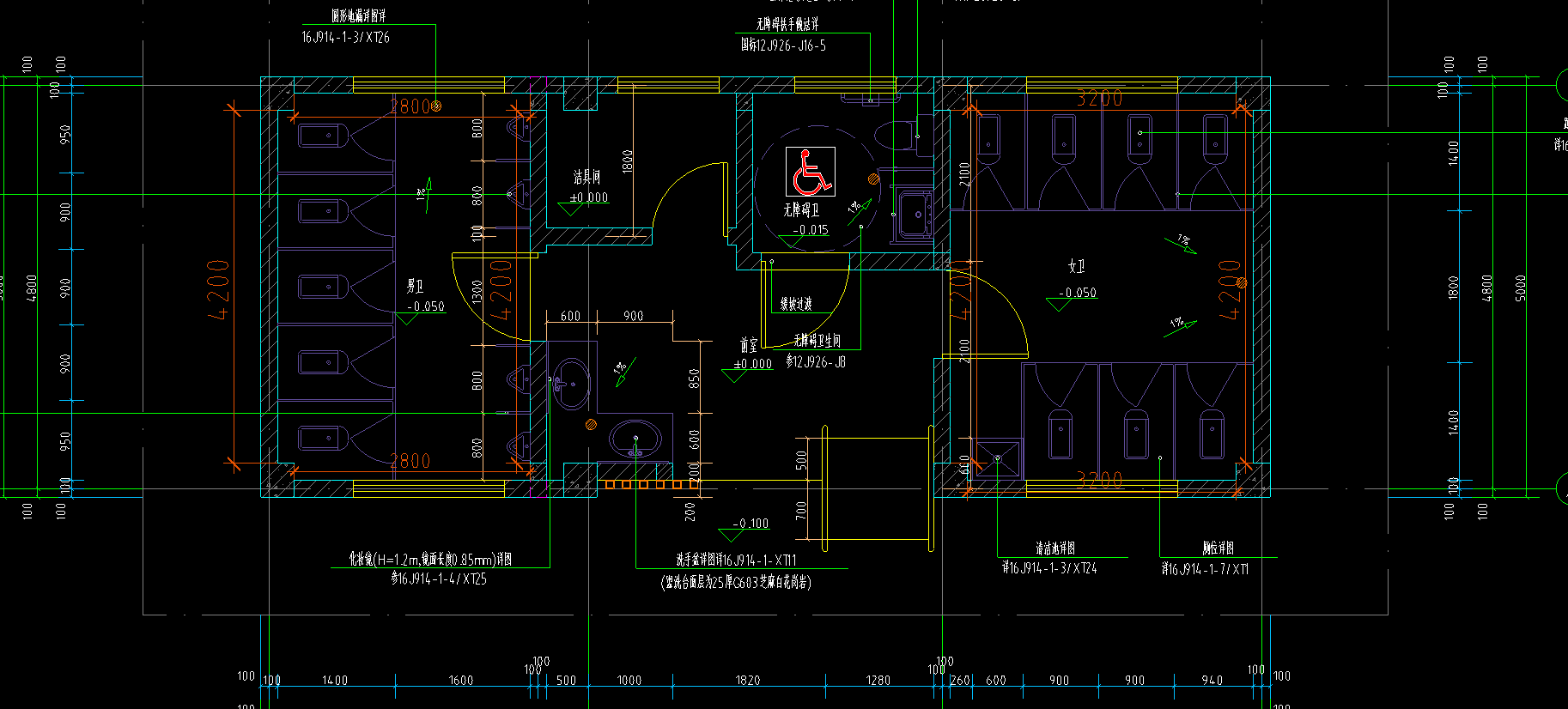Select the reference 详16J914-1-3/XT24
The width and height of the screenshot is (1568, 709).
point(1049,568)
